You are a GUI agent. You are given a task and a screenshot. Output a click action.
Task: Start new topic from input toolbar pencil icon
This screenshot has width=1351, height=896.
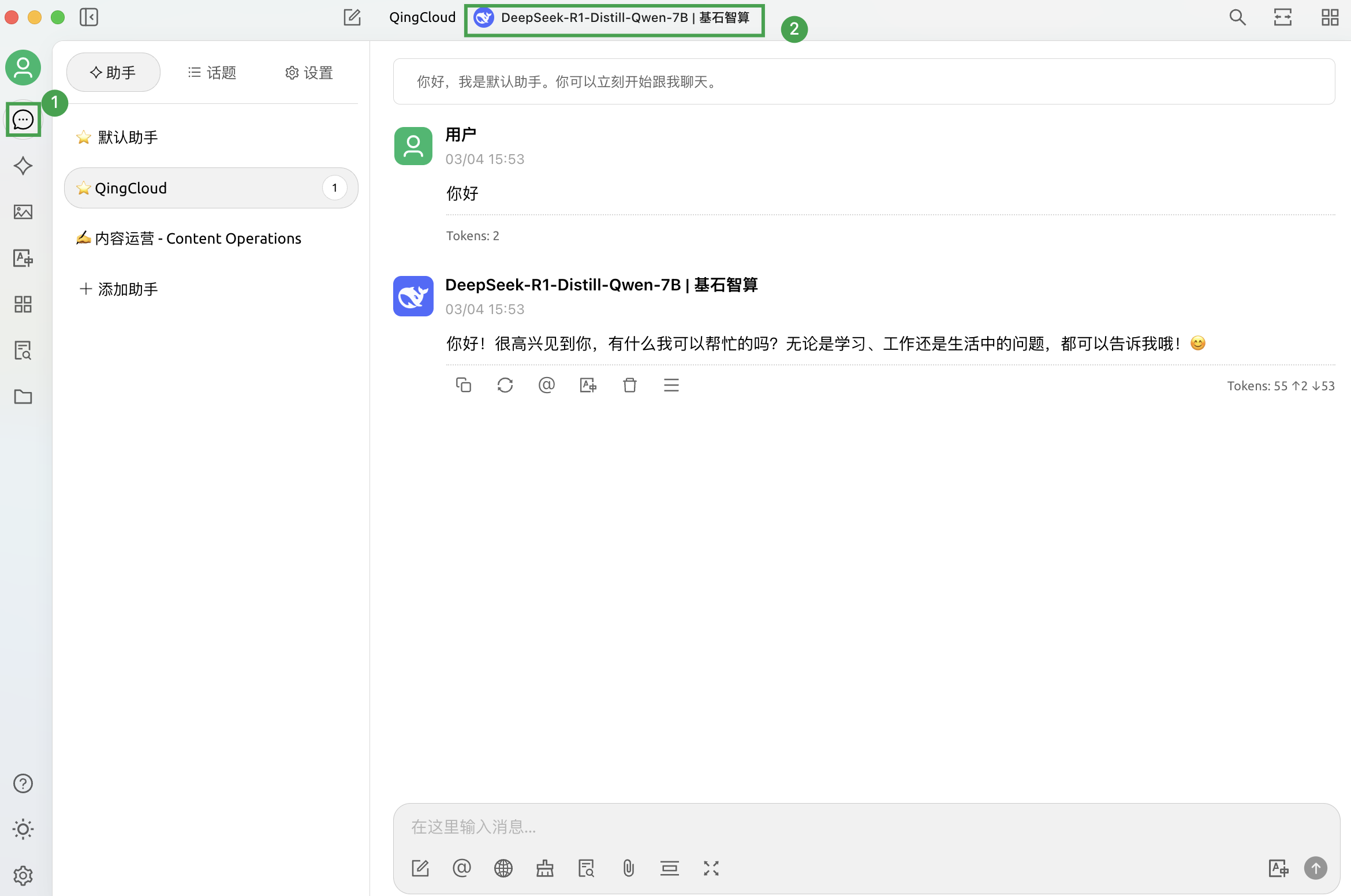point(420,868)
